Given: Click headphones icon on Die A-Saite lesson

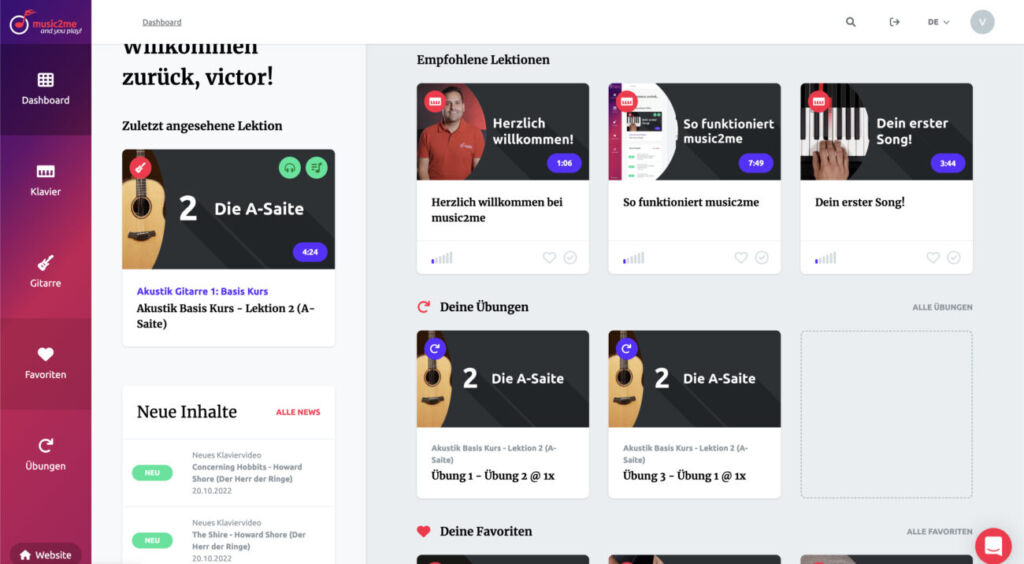Looking at the screenshot, I should click(289, 168).
